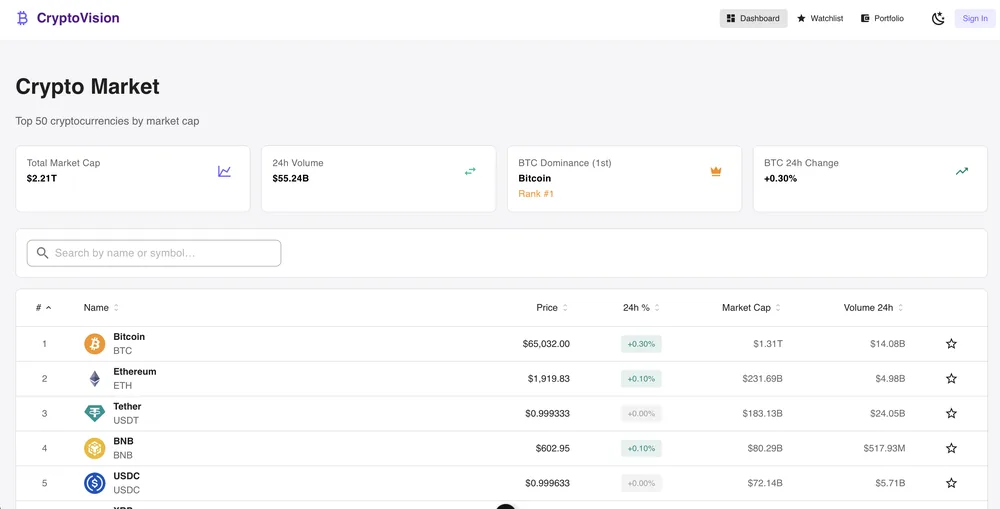The image size is (1000, 509).
Task: Sort by the Name column
Action: coord(101,307)
